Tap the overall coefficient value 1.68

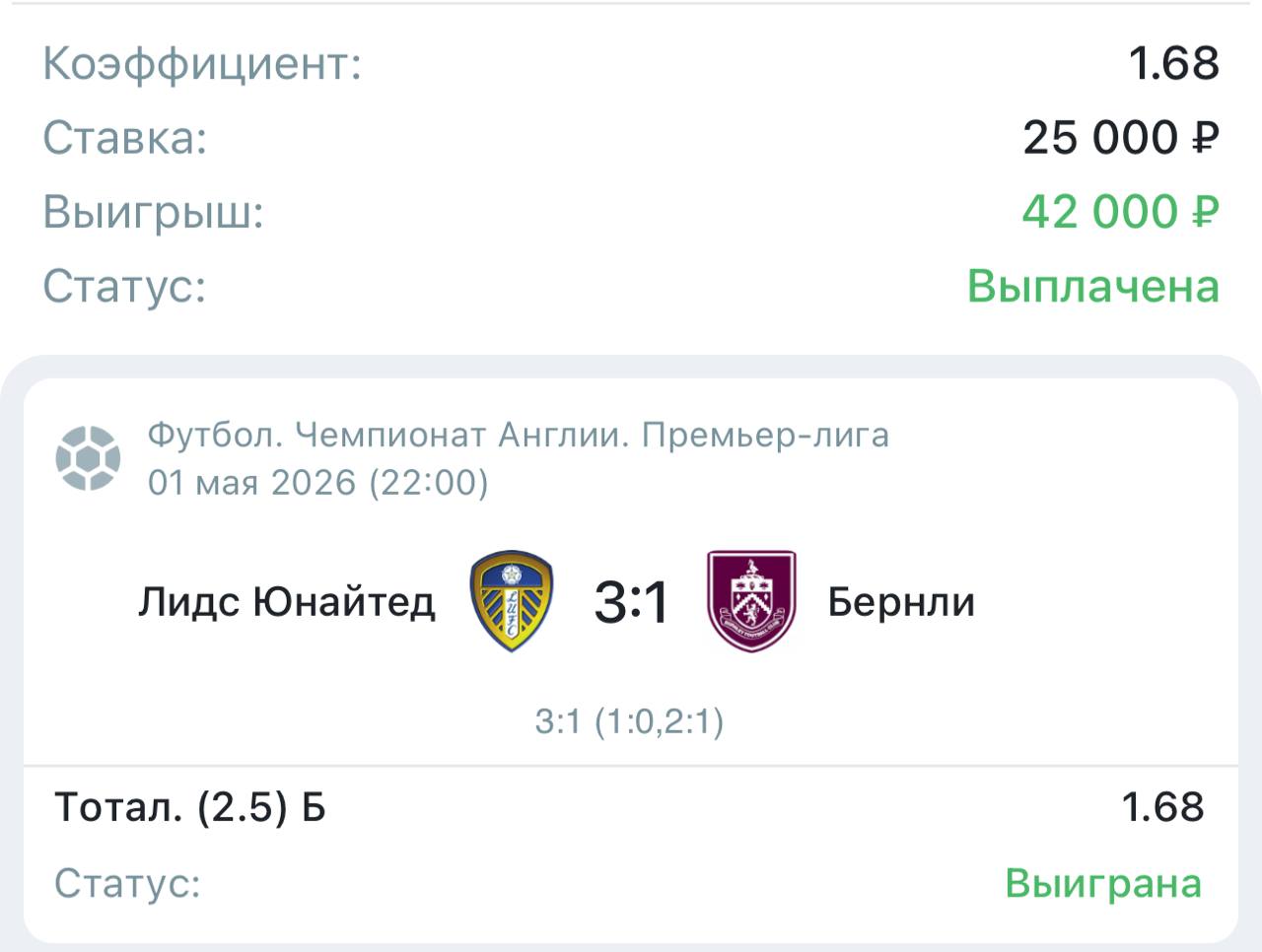tap(1174, 63)
